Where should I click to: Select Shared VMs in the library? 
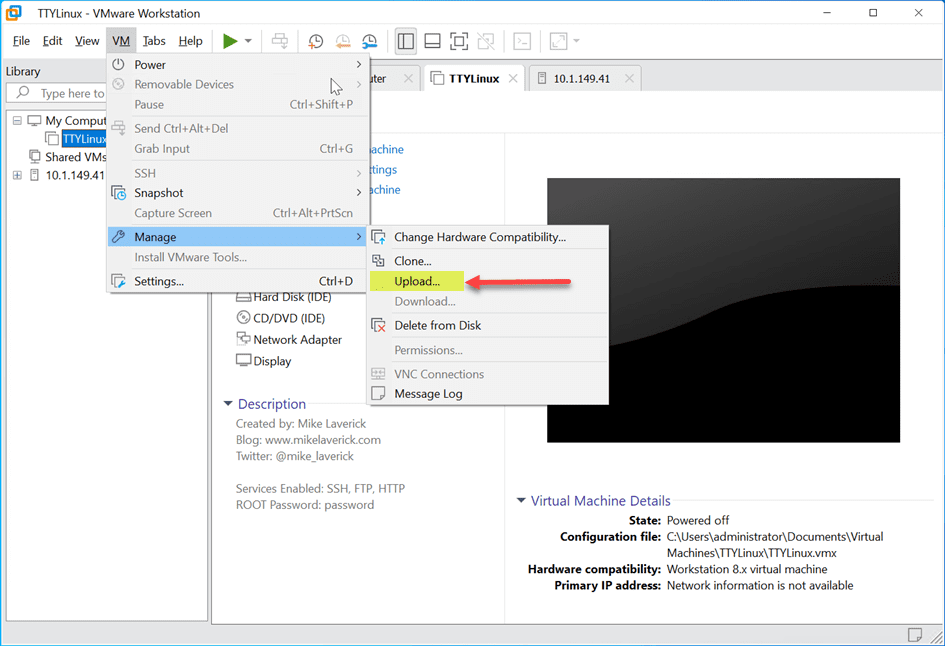pos(75,157)
